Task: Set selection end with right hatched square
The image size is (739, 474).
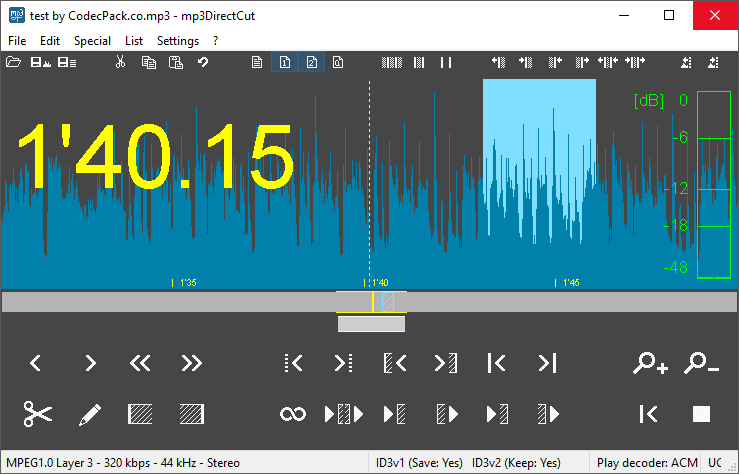Action: (191, 414)
